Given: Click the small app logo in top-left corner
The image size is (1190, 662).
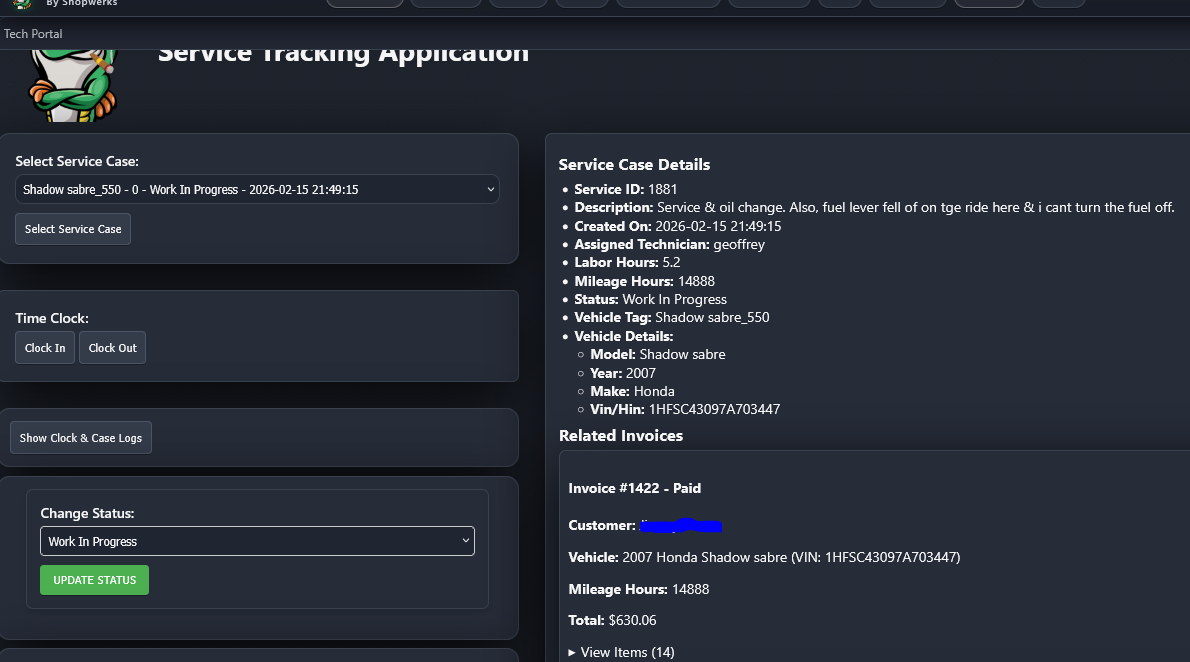Looking at the screenshot, I should [x=22, y=5].
